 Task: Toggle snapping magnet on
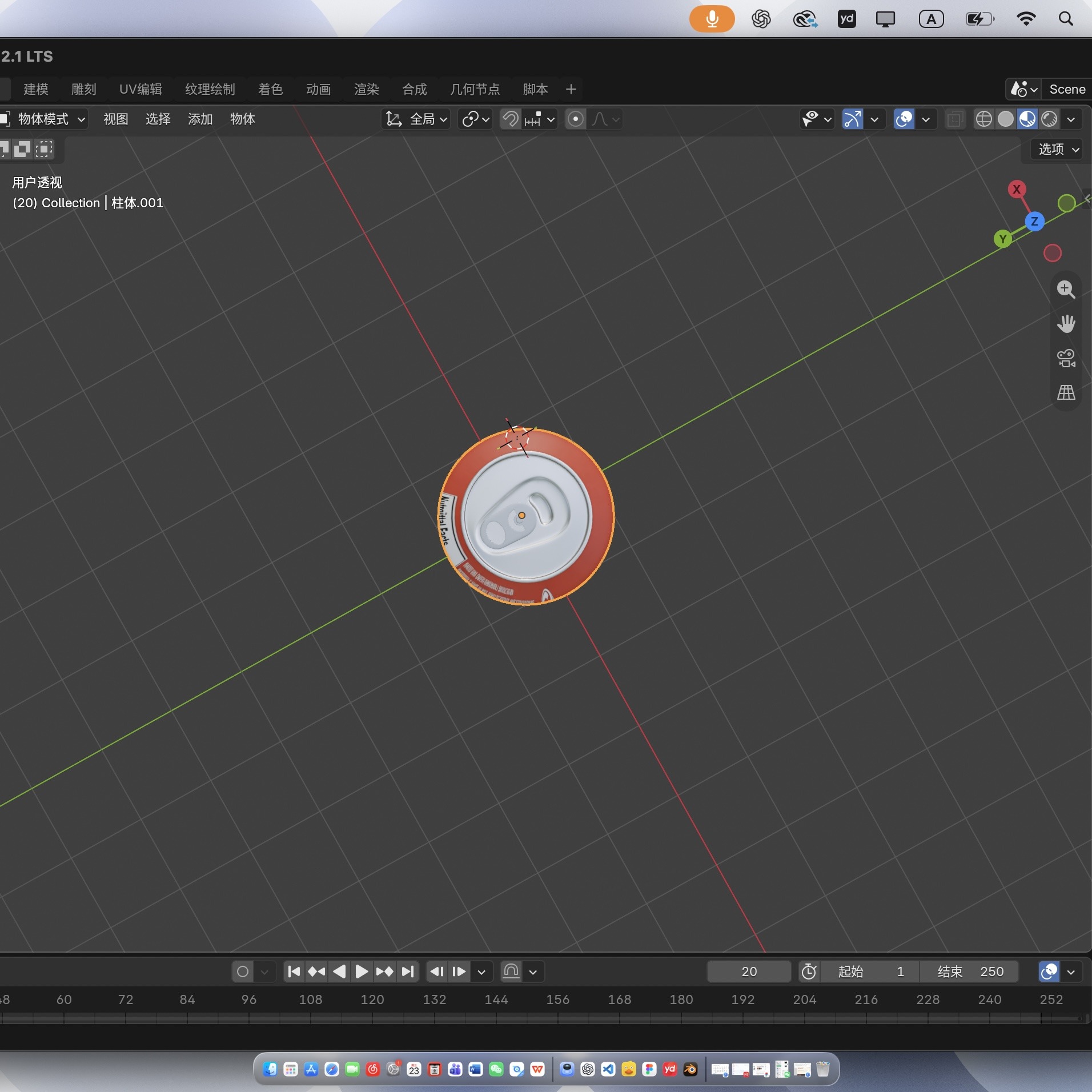pos(511,119)
